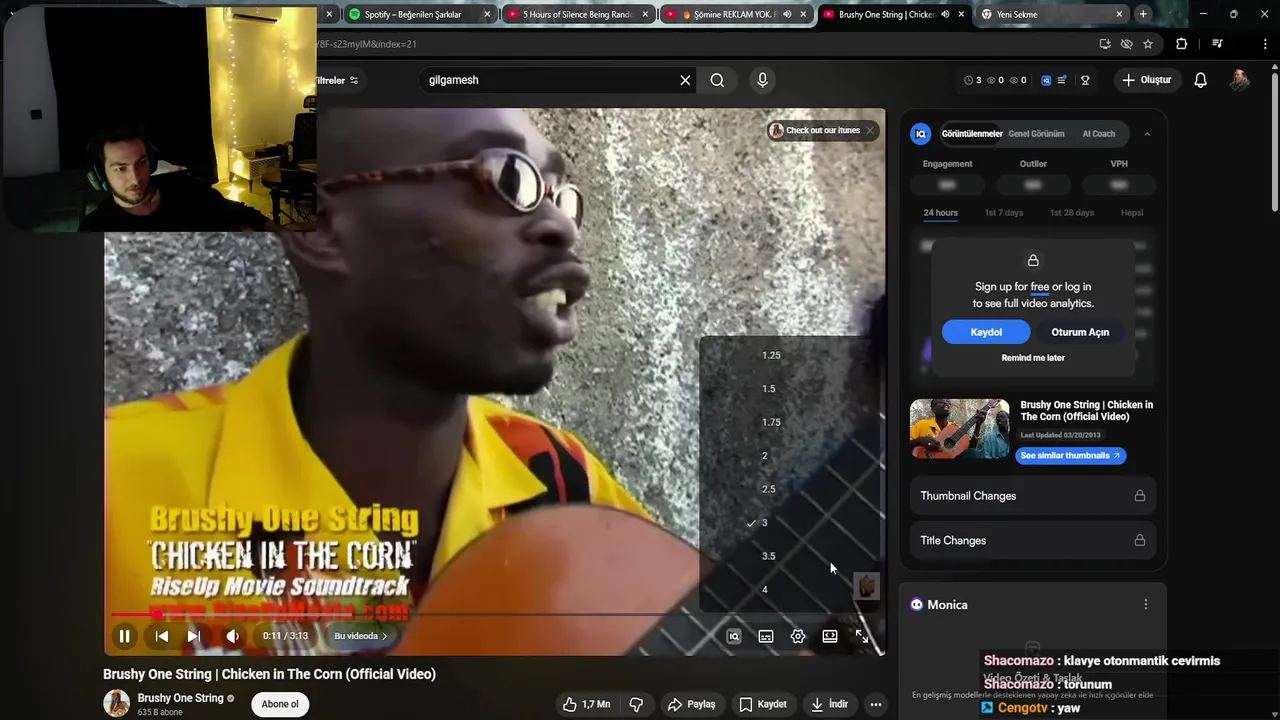Open the Brushy One String channel avatar
Image resolution: width=1280 pixels, height=720 pixels.
click(117, 704)
